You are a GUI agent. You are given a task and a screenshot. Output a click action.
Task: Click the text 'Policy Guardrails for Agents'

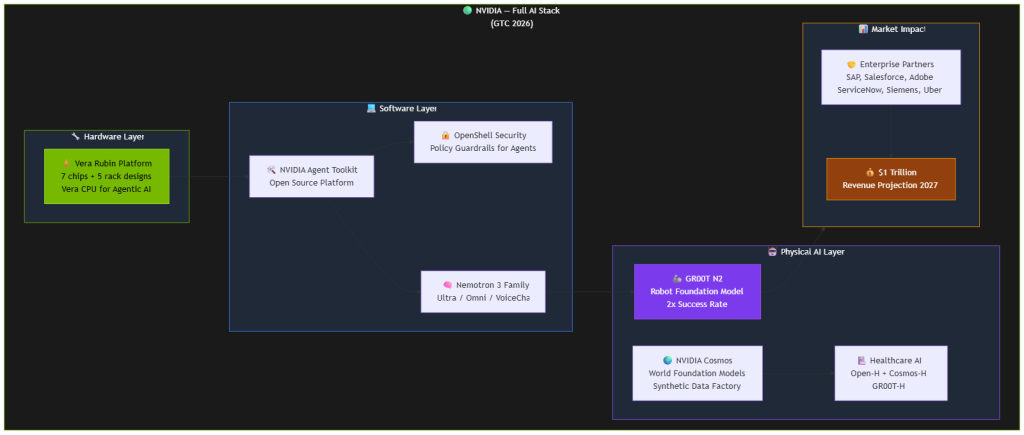click(483, 148)
